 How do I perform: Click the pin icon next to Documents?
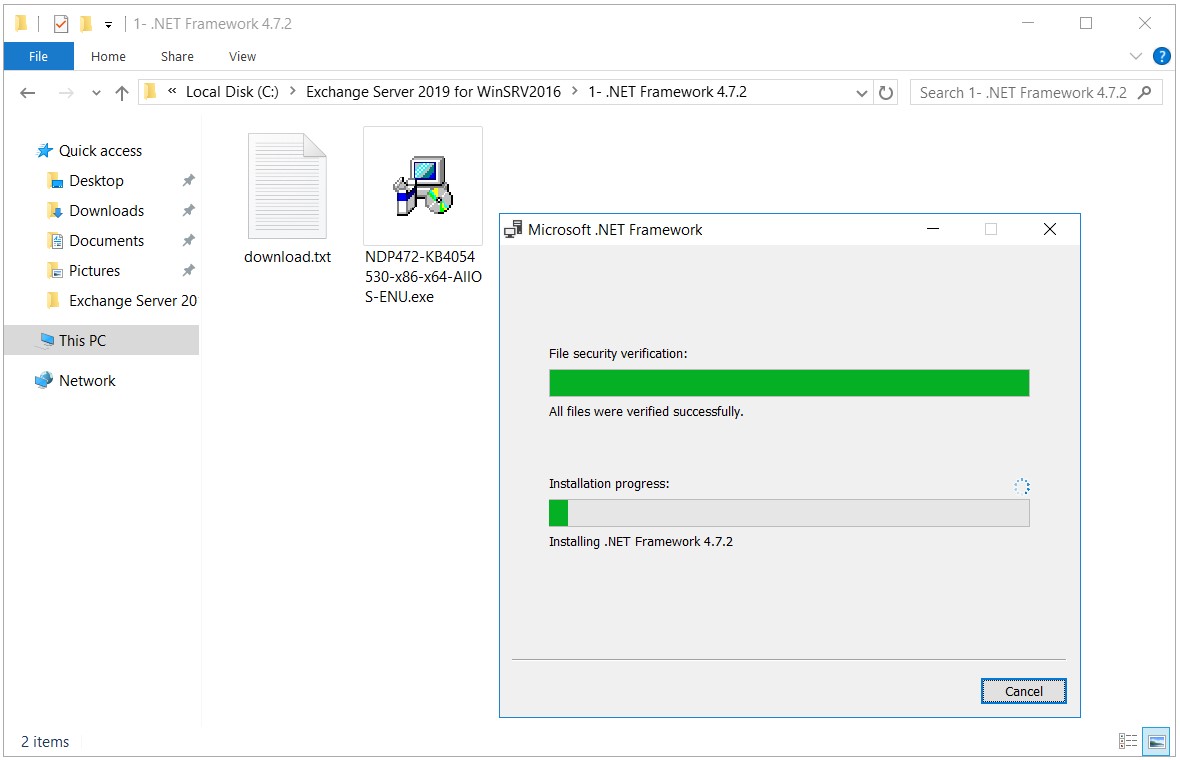click(x=188, y=241)
